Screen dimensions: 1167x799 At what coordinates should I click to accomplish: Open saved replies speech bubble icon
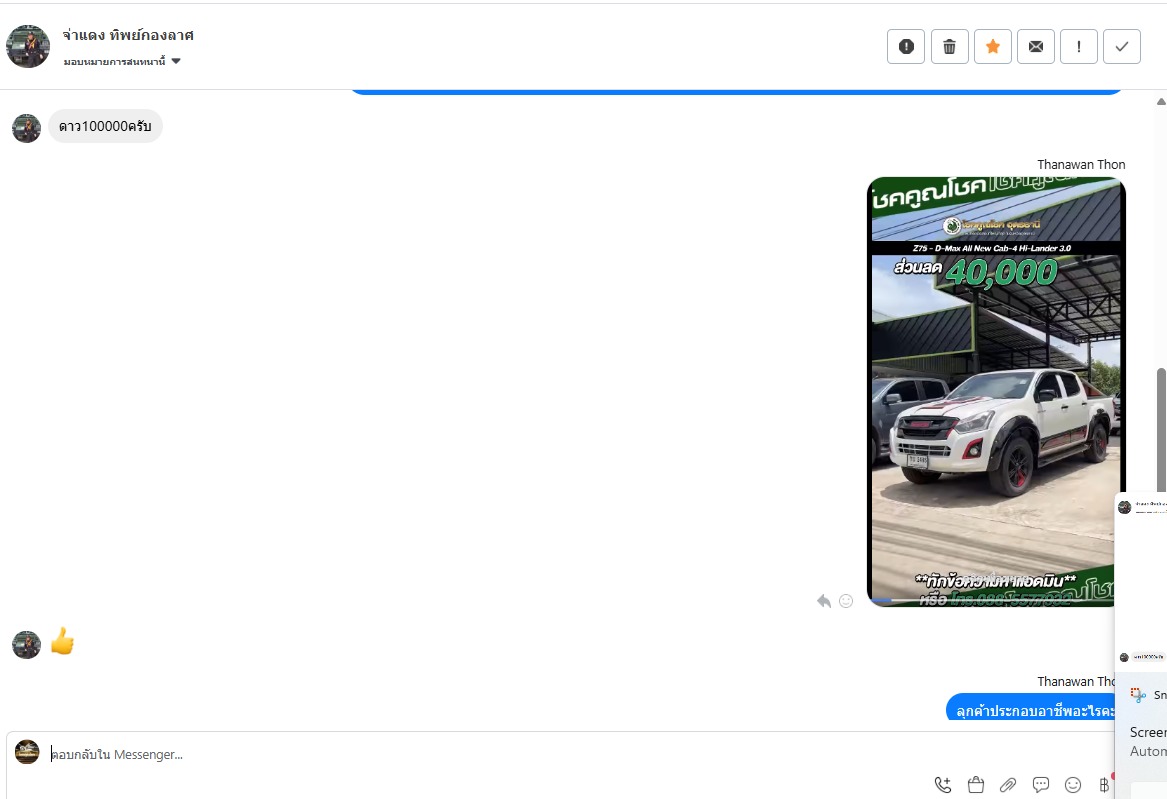(1040, 785)
